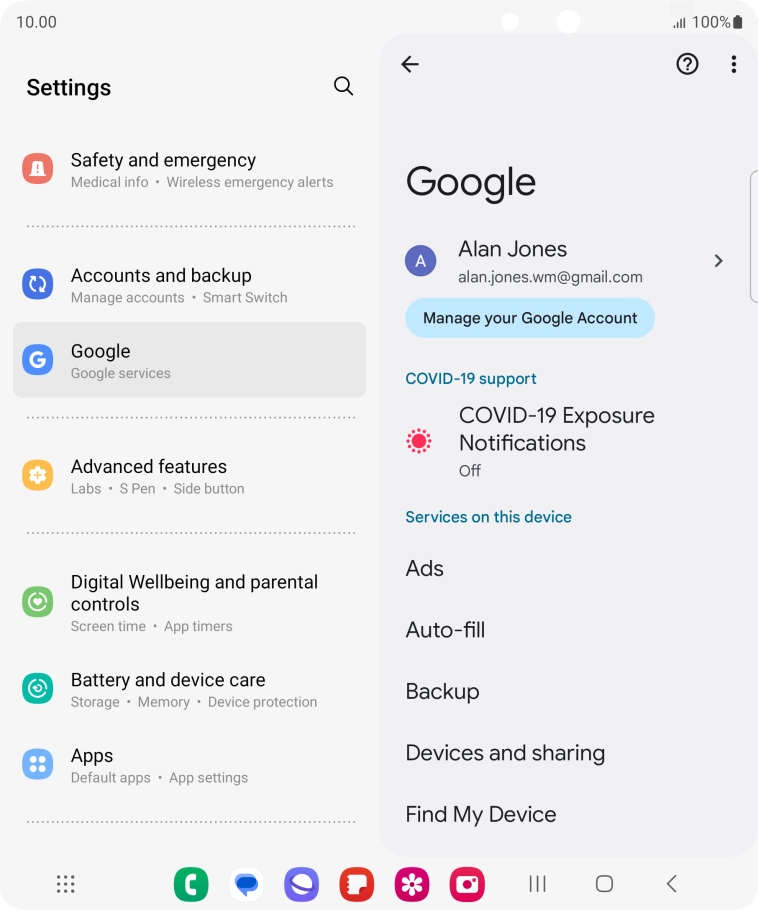
Task: Open the three-dot overflow menu
Action: 734,64
